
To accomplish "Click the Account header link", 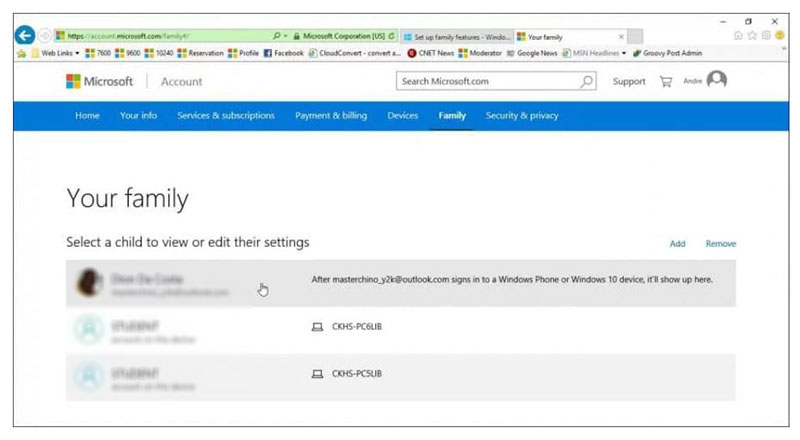I will click(x=182, y=82).
